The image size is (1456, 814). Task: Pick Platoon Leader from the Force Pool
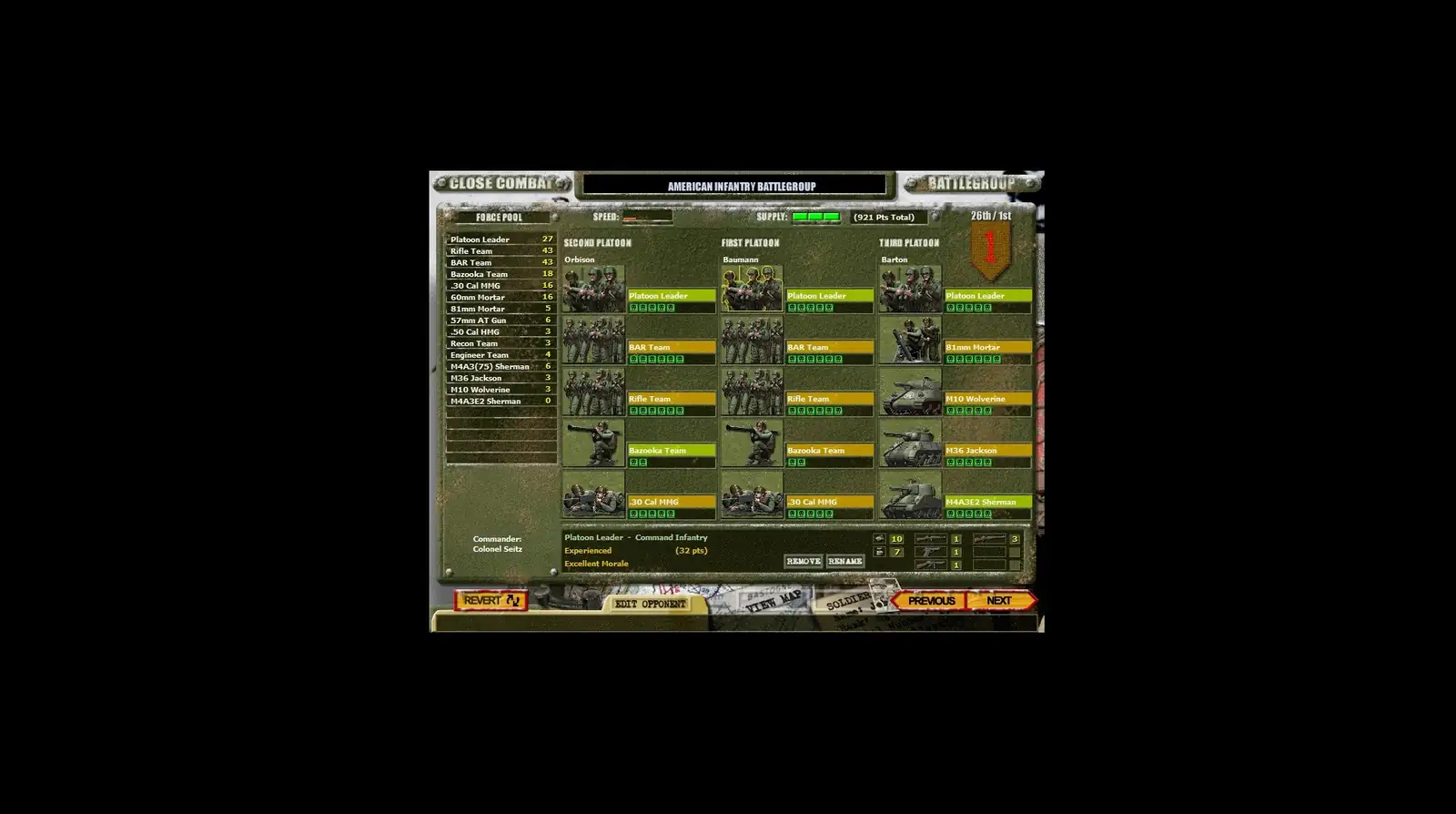pyautogui.click(x=500, y=239)
